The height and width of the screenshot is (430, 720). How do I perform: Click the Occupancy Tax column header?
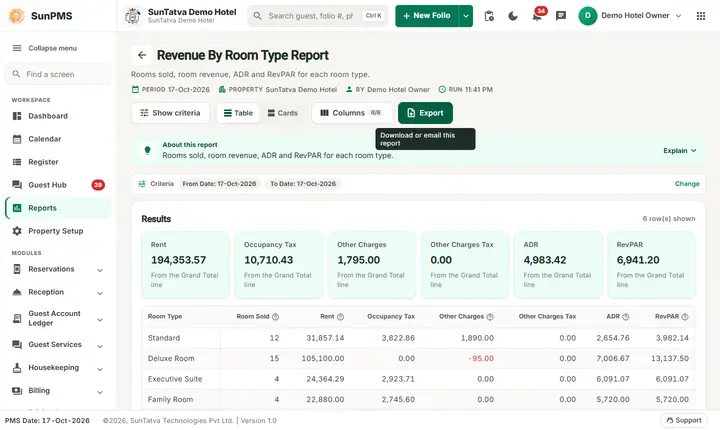tap(391, 317)
